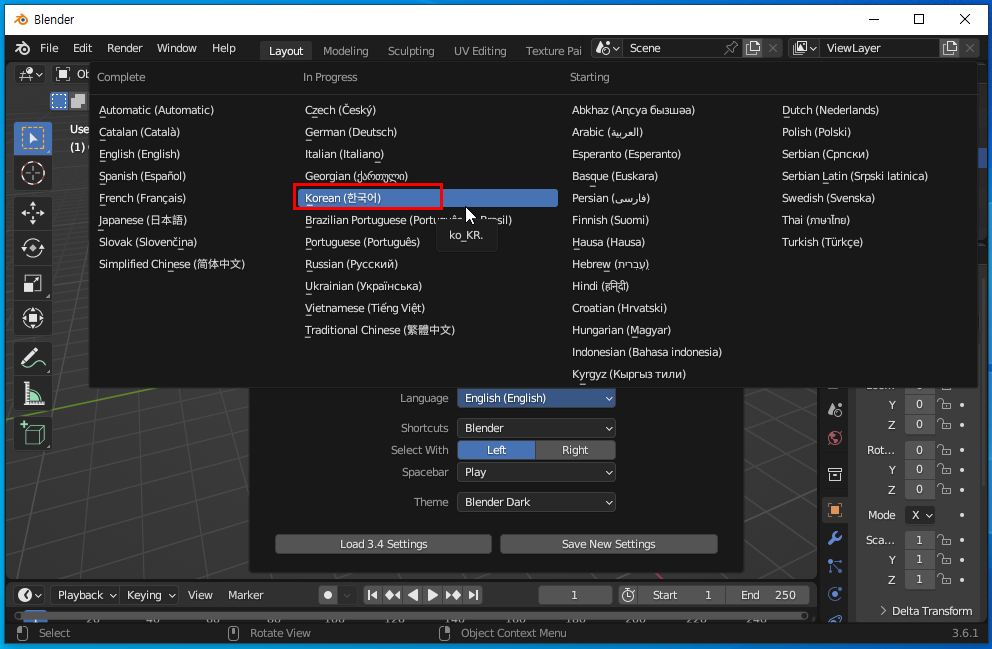Activate the Select Box tool
992x649 pixels.
[x=33, y=138]
